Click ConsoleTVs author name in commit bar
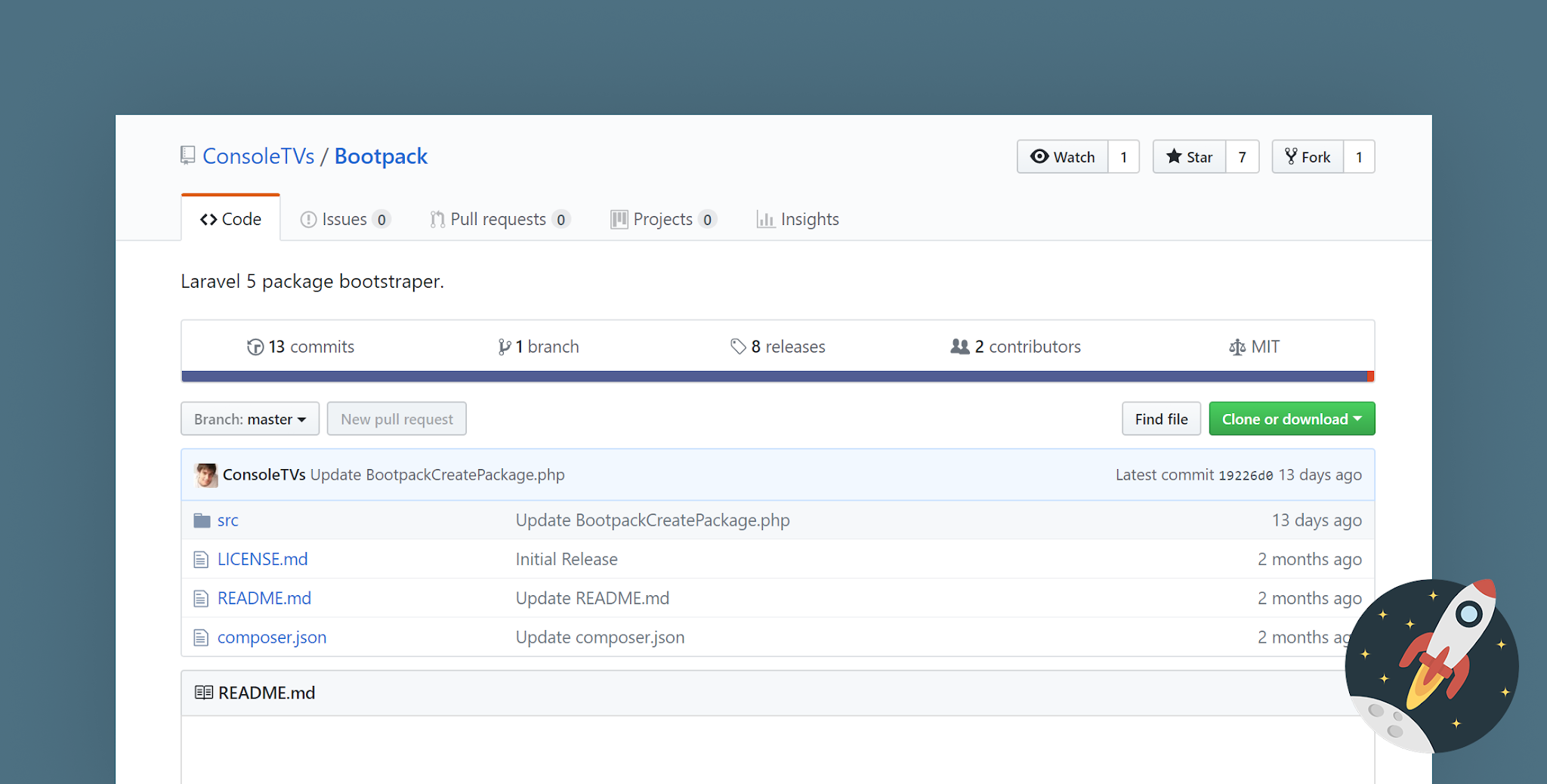The height and width of the screenshot is (784, 1547). point(264,475)
